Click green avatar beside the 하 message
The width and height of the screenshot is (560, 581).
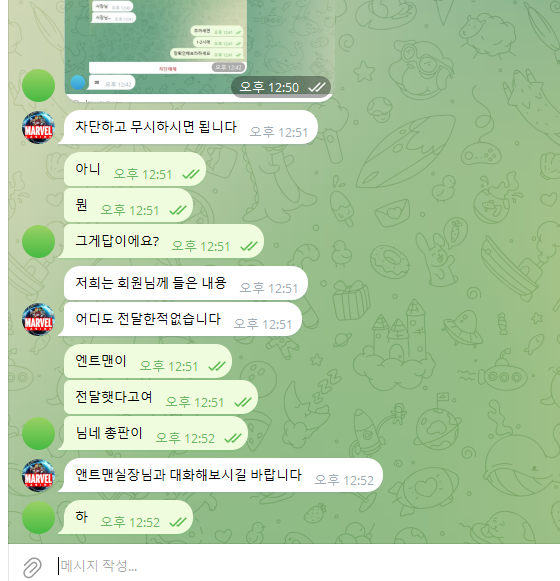[39, 518]
